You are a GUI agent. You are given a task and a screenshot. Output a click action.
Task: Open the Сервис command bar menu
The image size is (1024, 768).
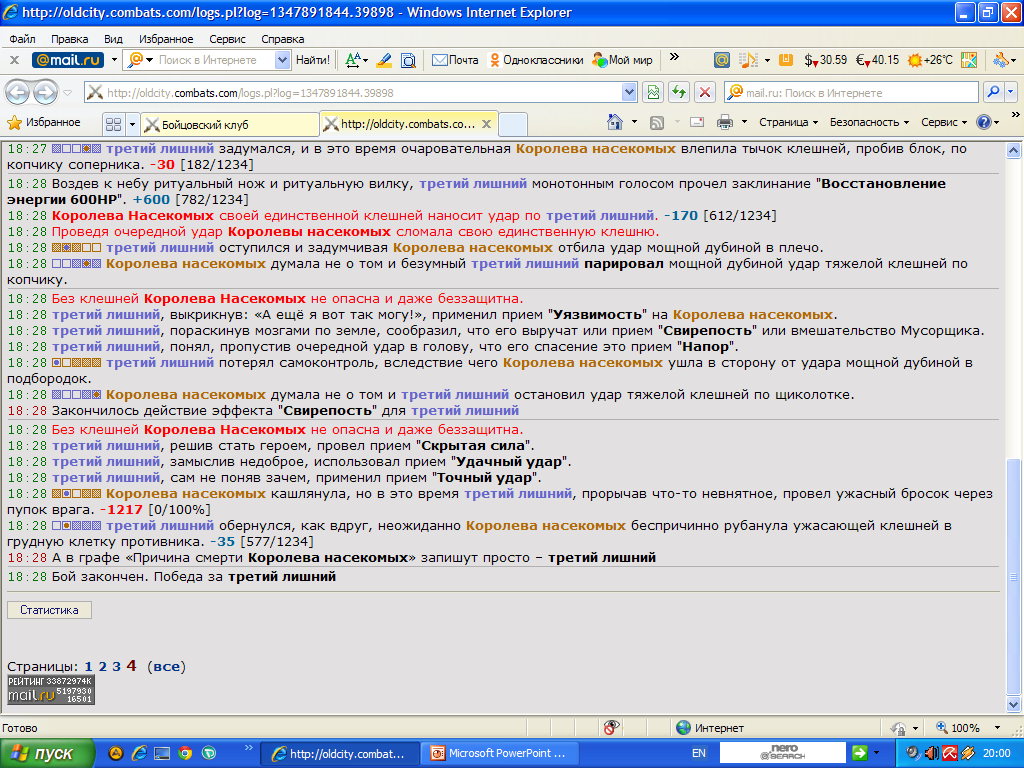(x=944, y=122)
